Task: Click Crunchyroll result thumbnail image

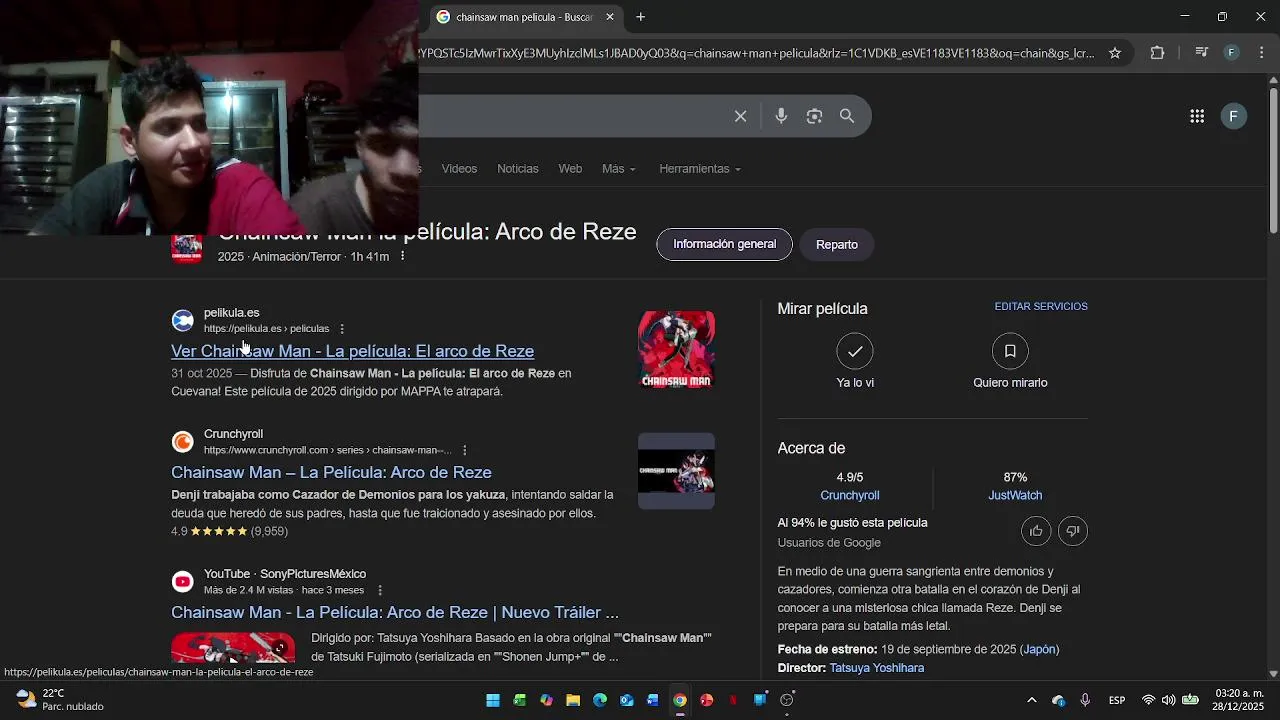Action: pyautogui.click(x=676, y=471)
